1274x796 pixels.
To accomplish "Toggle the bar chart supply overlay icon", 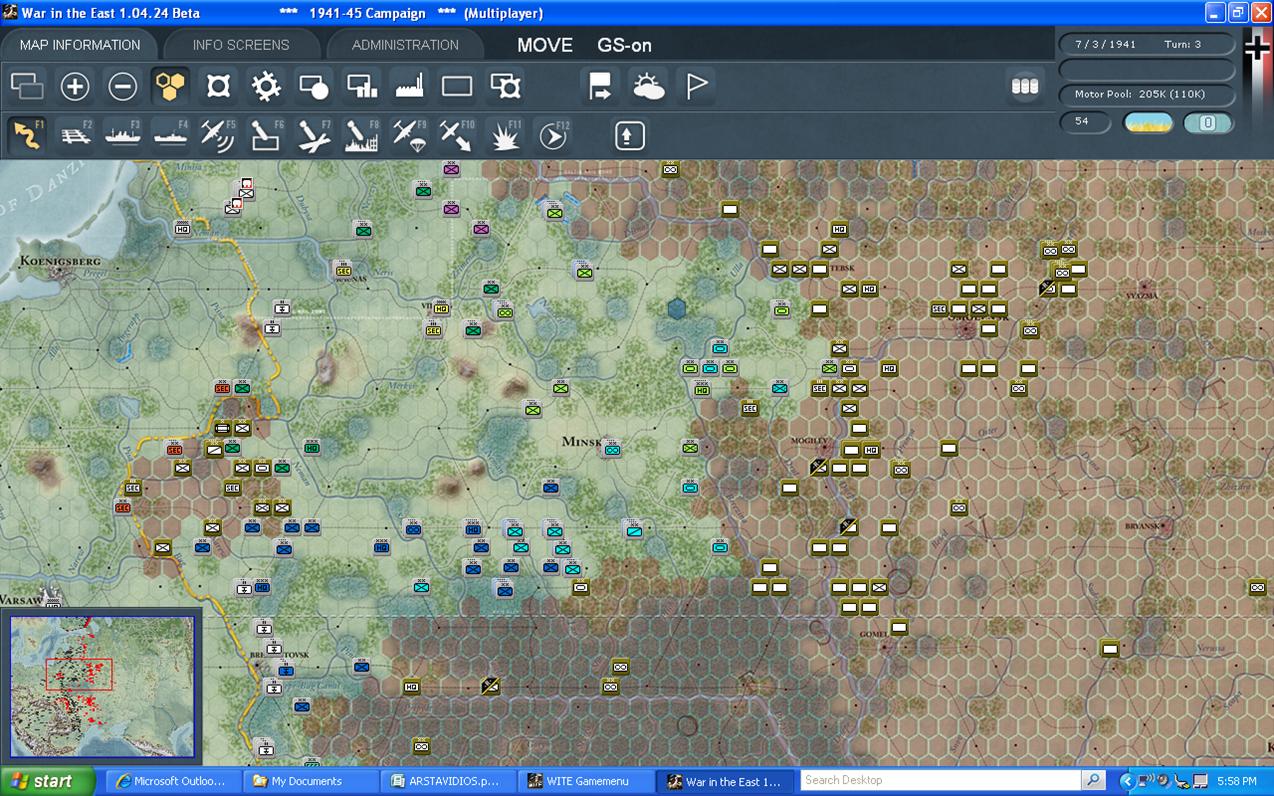I will pos(362,87).
